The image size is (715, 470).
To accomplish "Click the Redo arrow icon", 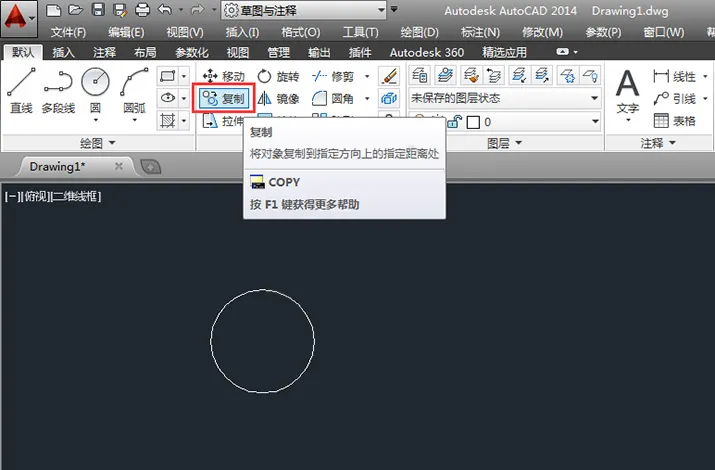I will [x=197, y=10].
